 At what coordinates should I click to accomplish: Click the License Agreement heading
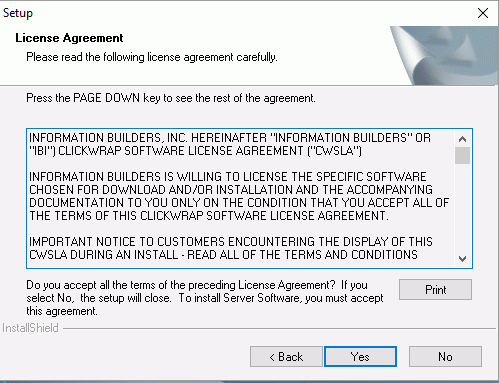tap(69, 38)
